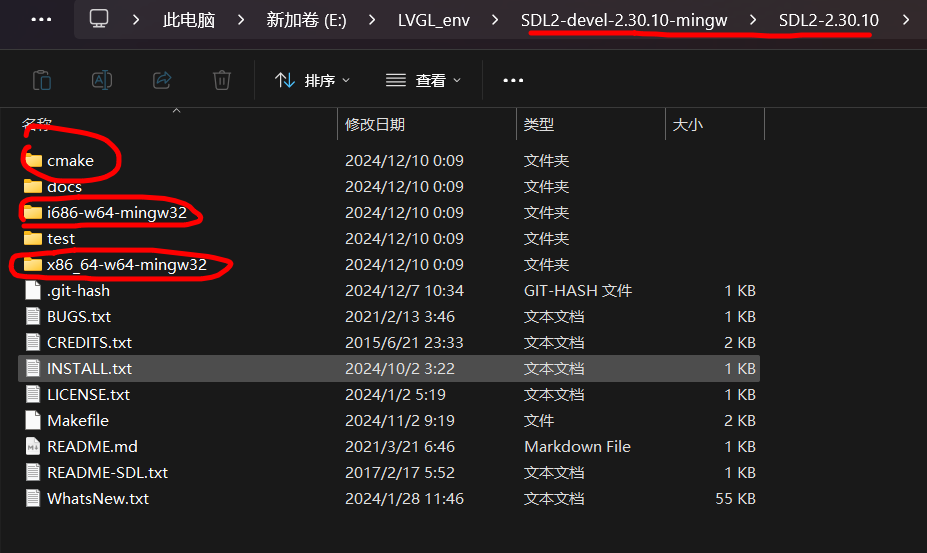Select the README-SDL.txt file name

click(107, 473)
